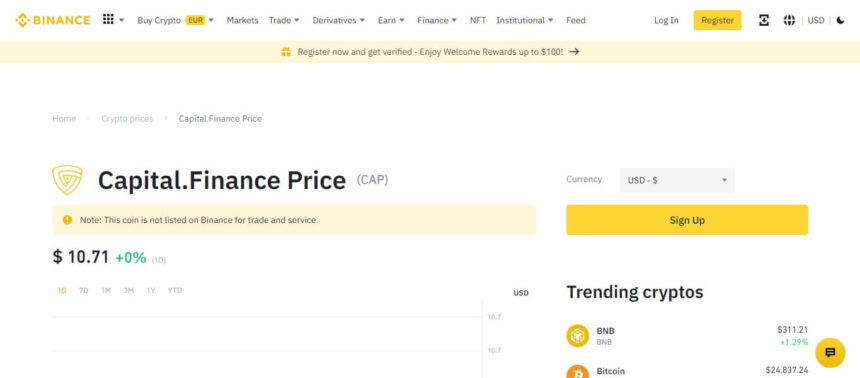Open the Currency USD - $ dropdown
Viewport: 860px width, 378px height.
(677, 180)
